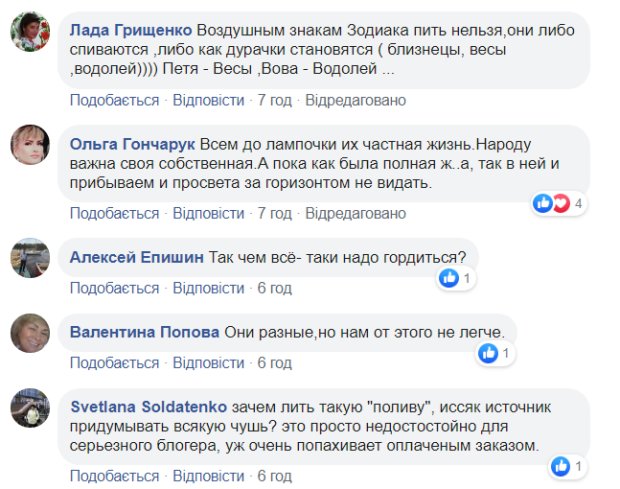
Task: Click Алексей Епишин's avatar image
Action: click(x=30, y=254)
